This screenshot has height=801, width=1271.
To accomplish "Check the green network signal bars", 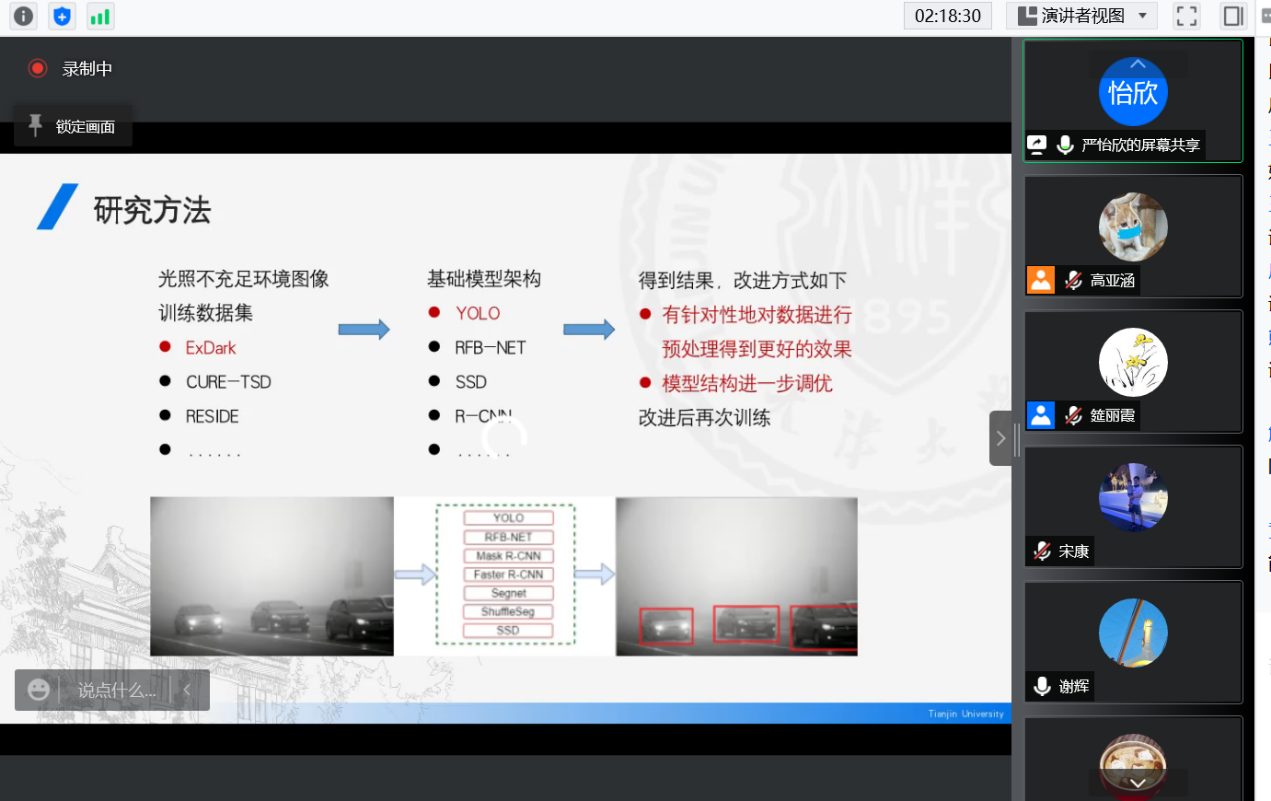I will click(100, 16).
